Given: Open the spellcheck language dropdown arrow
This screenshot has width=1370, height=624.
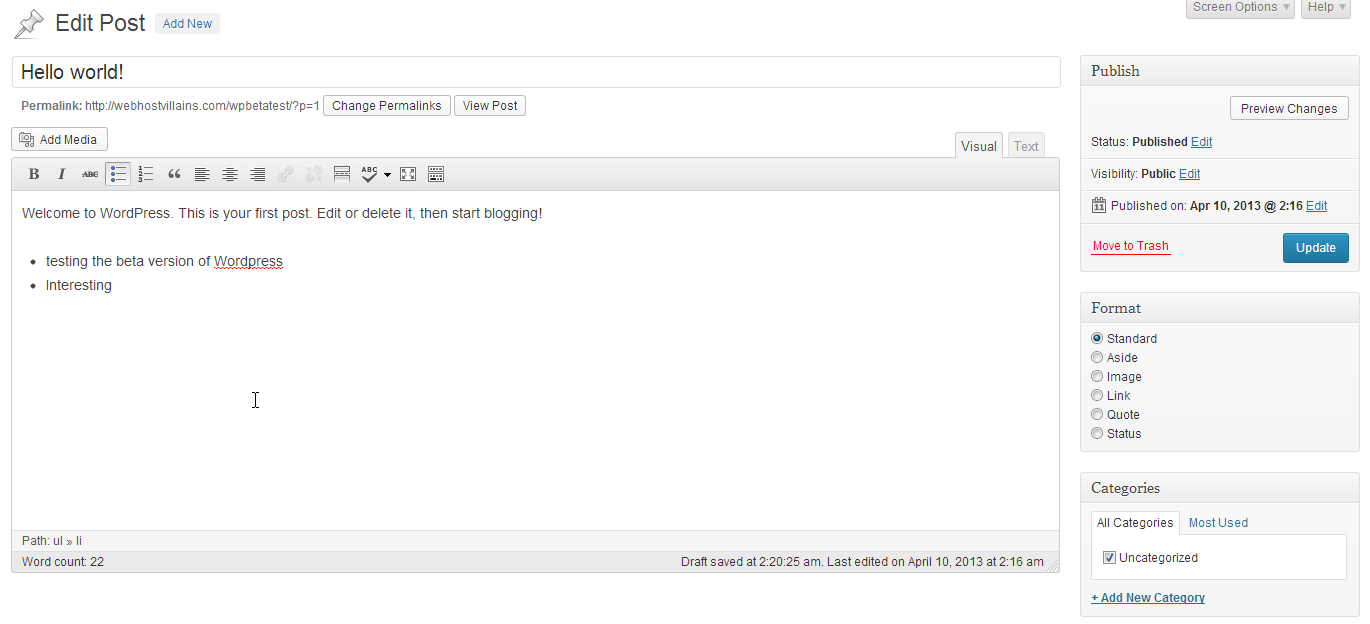Looking at the screenshot, I should 387,175.
